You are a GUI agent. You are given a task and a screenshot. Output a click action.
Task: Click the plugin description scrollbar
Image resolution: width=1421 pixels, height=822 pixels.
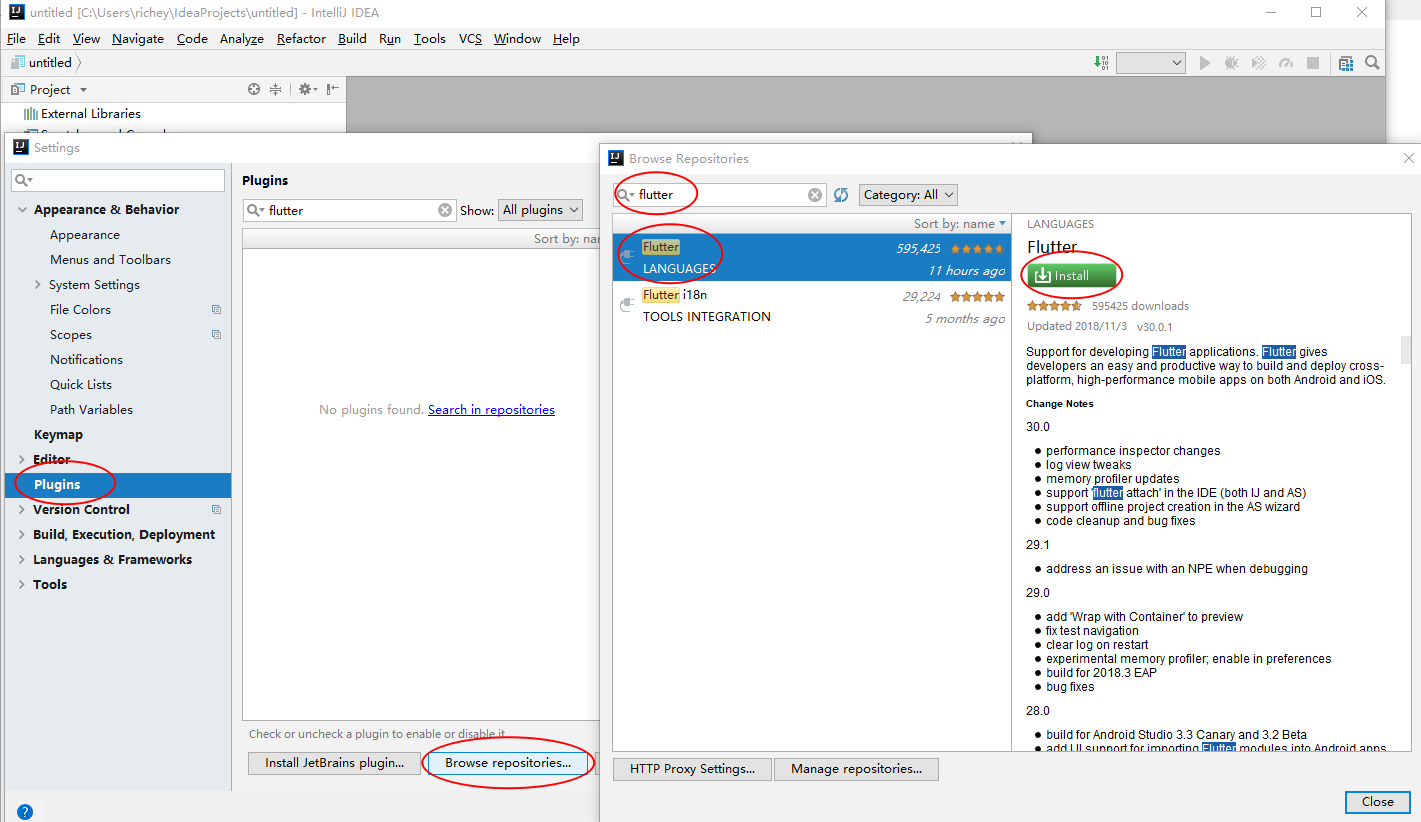1406,350
